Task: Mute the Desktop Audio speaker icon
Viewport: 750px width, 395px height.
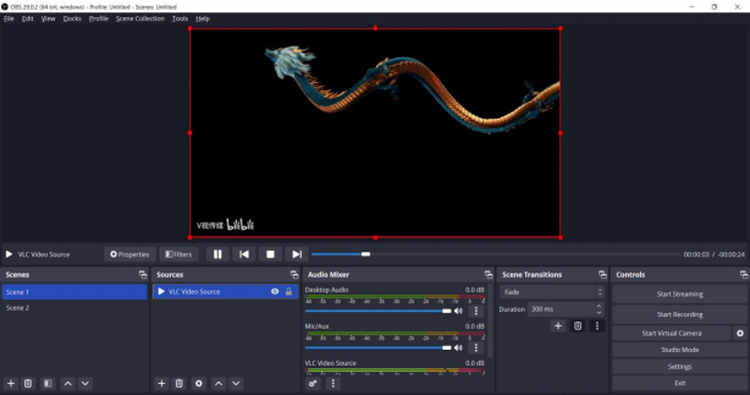Action: click(458, 311)
